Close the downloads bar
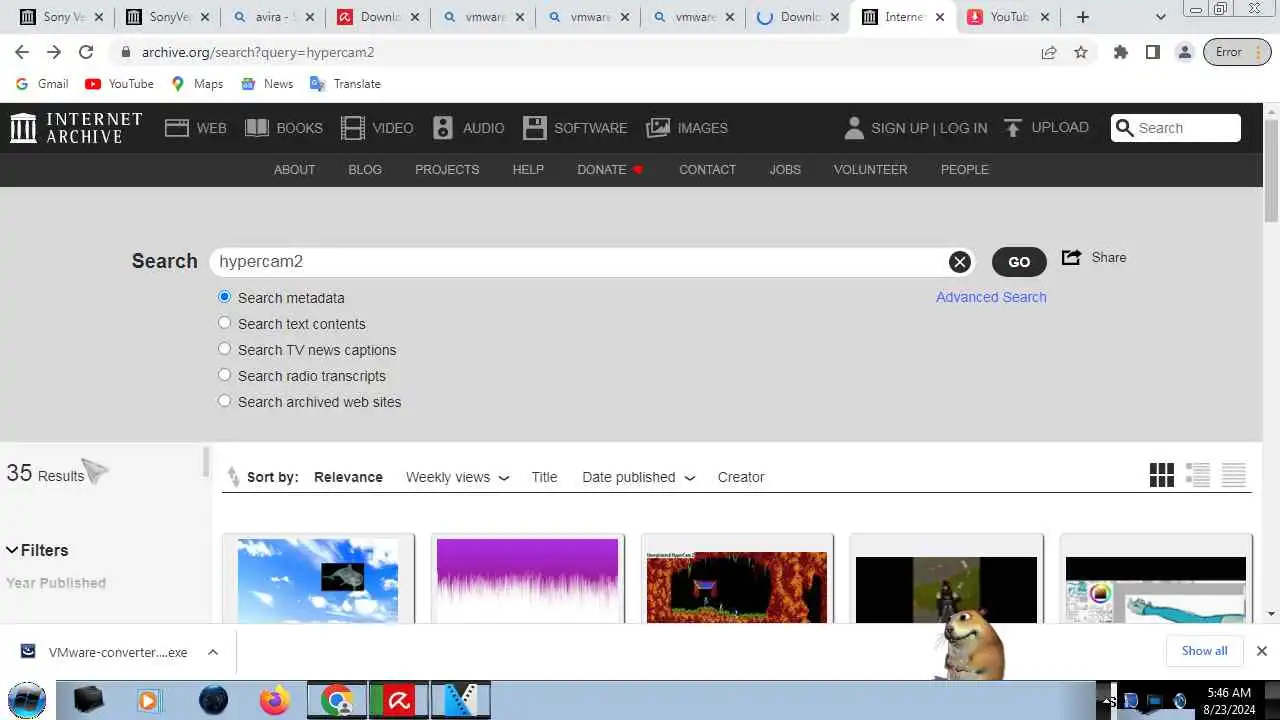 [1262, 651]
